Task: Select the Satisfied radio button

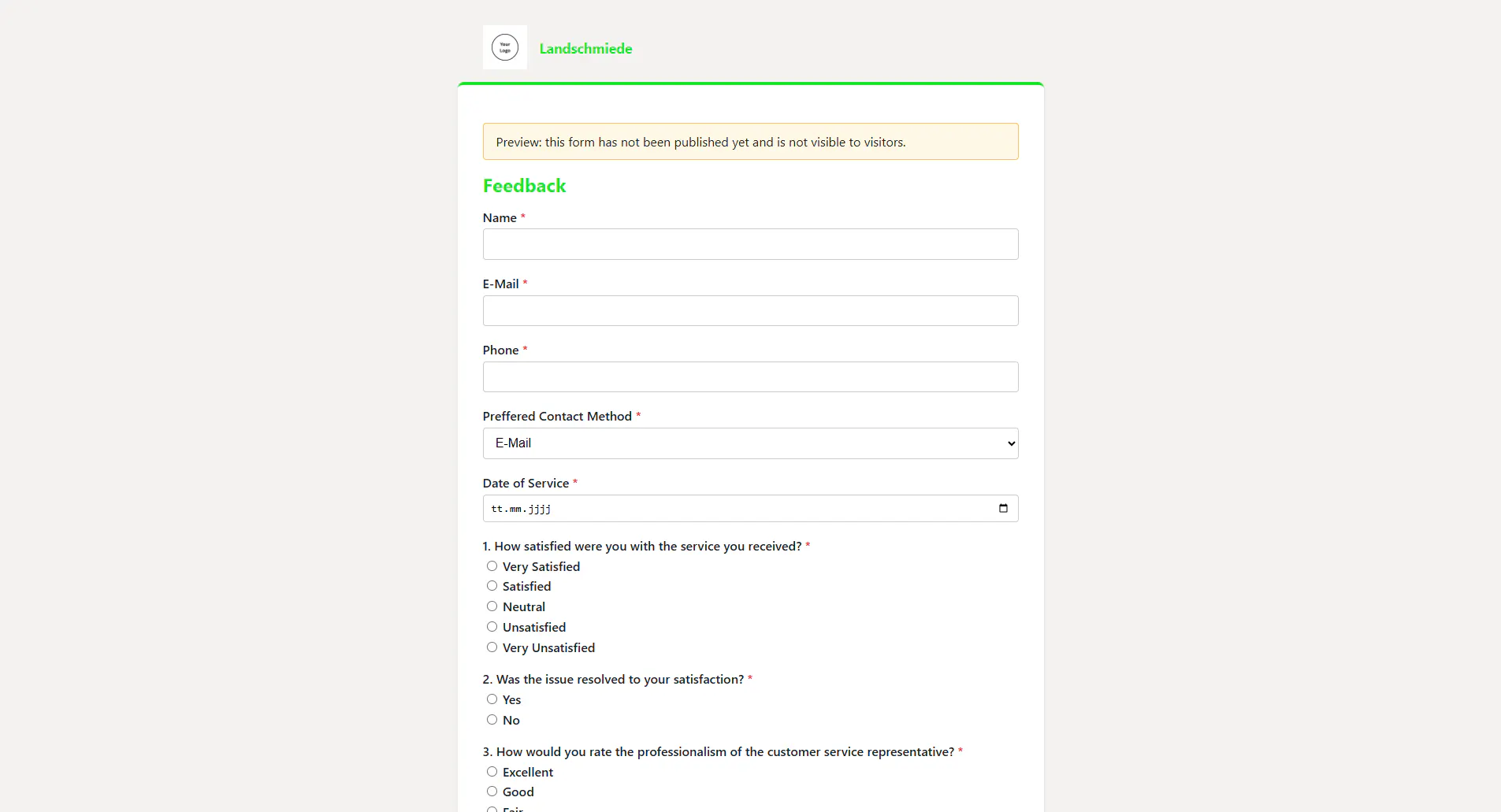Action: 492,586
